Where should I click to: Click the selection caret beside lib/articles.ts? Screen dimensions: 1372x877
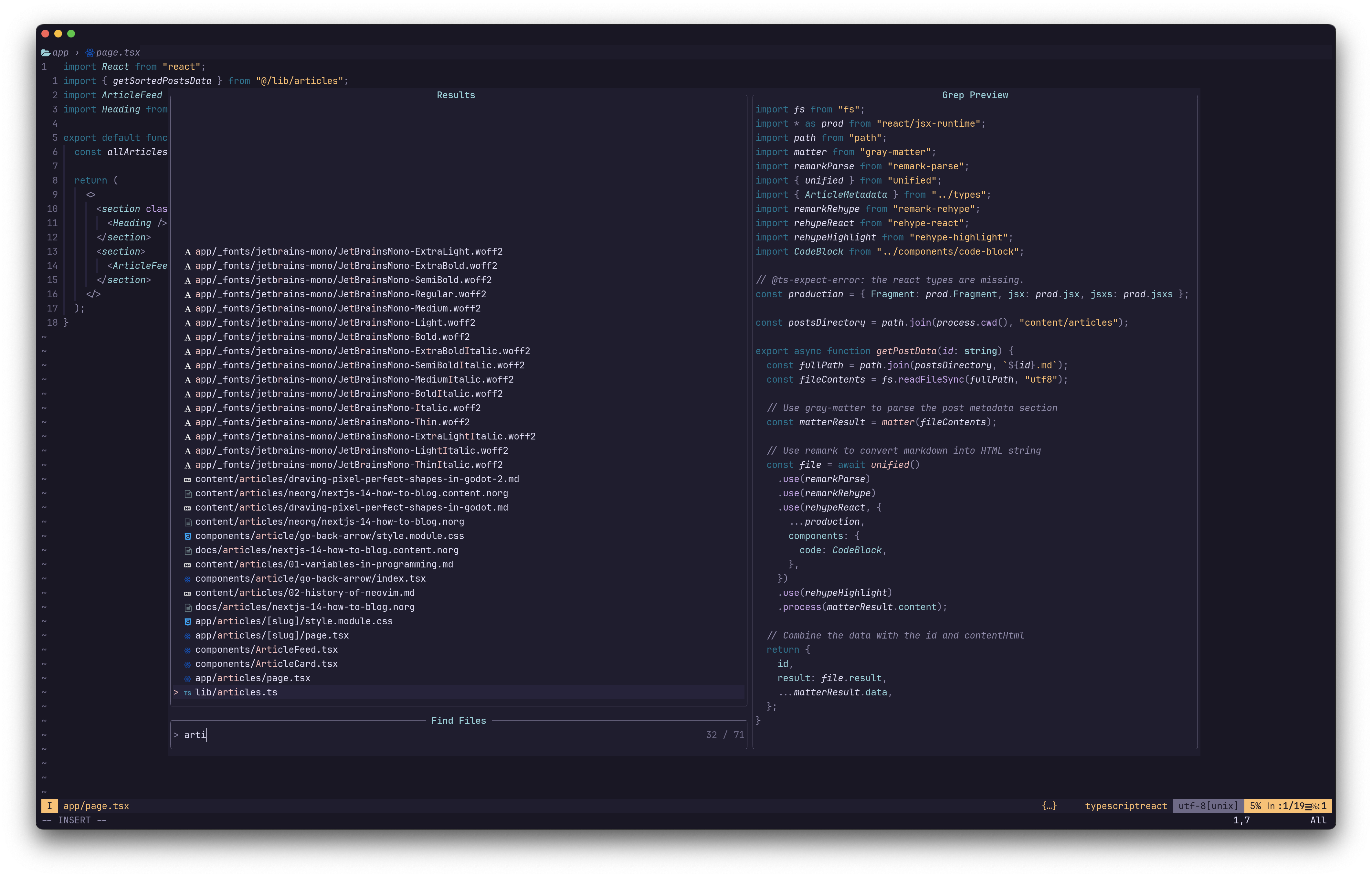[x=176, y=692]
